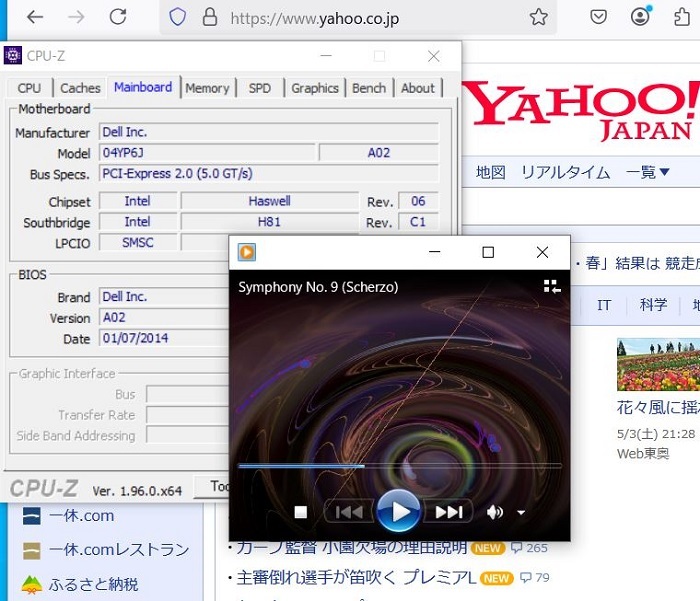The height and width of the screenshot is (601, 700).
Task: Go forward in the browser
Action: pyautogui.click(x=76, y=17)
